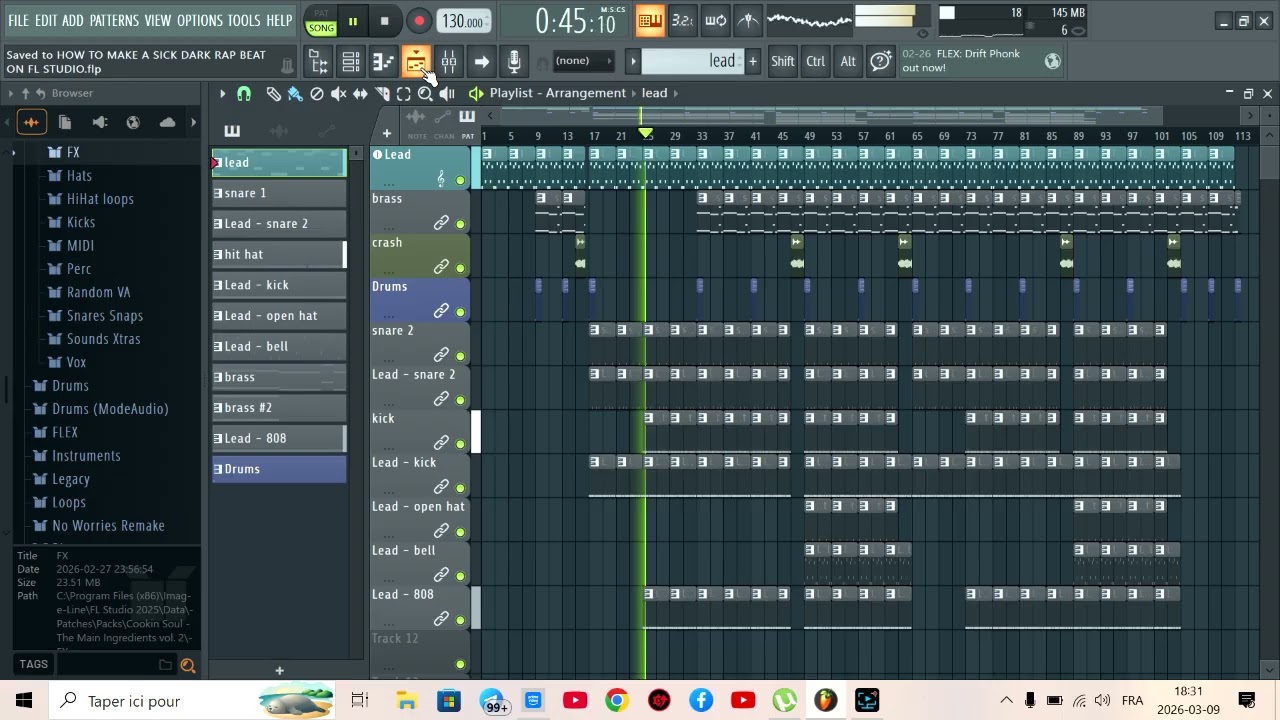This screenshot has width=1280, height=720.
Task: Add a new pattern with plus button
Action: [x=752, y=61]
